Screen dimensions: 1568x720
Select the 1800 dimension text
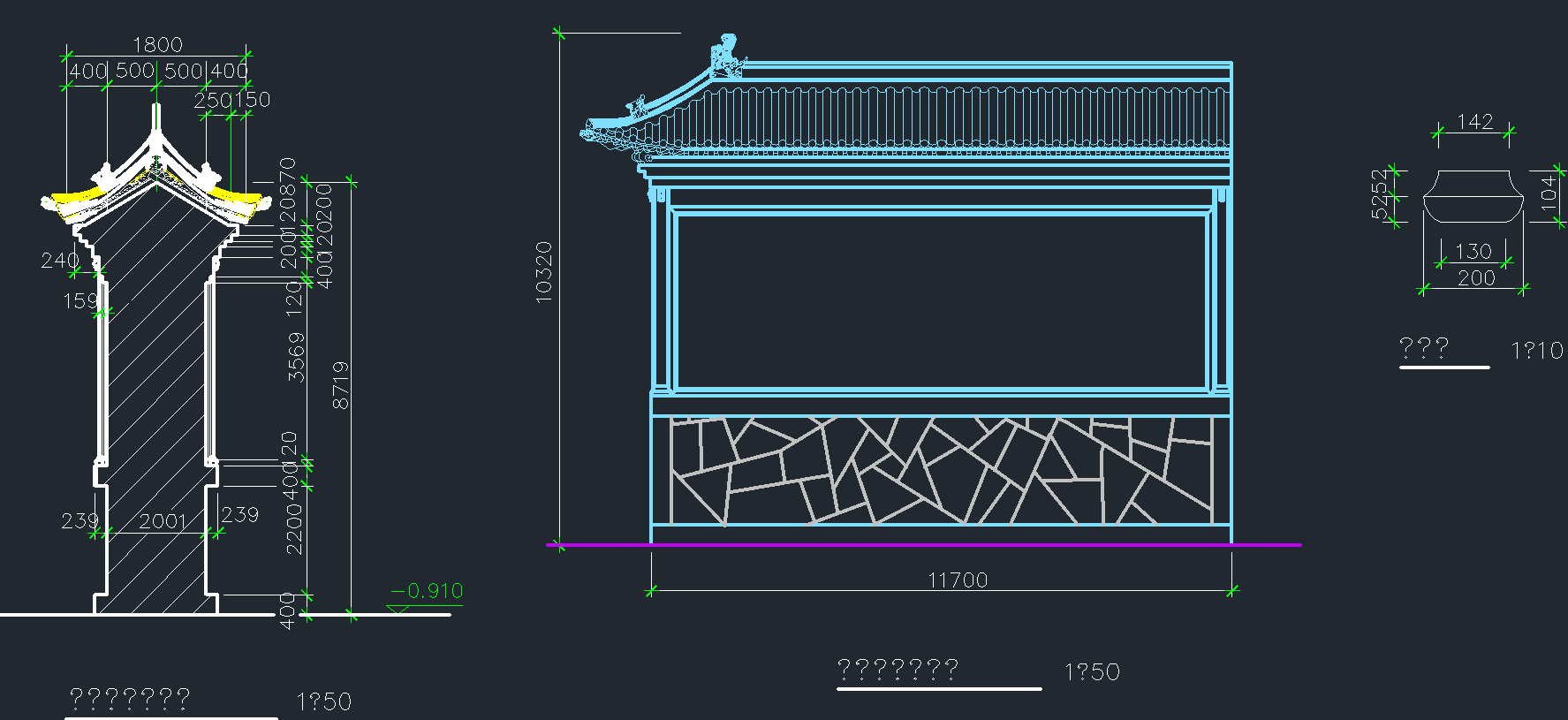(157, 44)
